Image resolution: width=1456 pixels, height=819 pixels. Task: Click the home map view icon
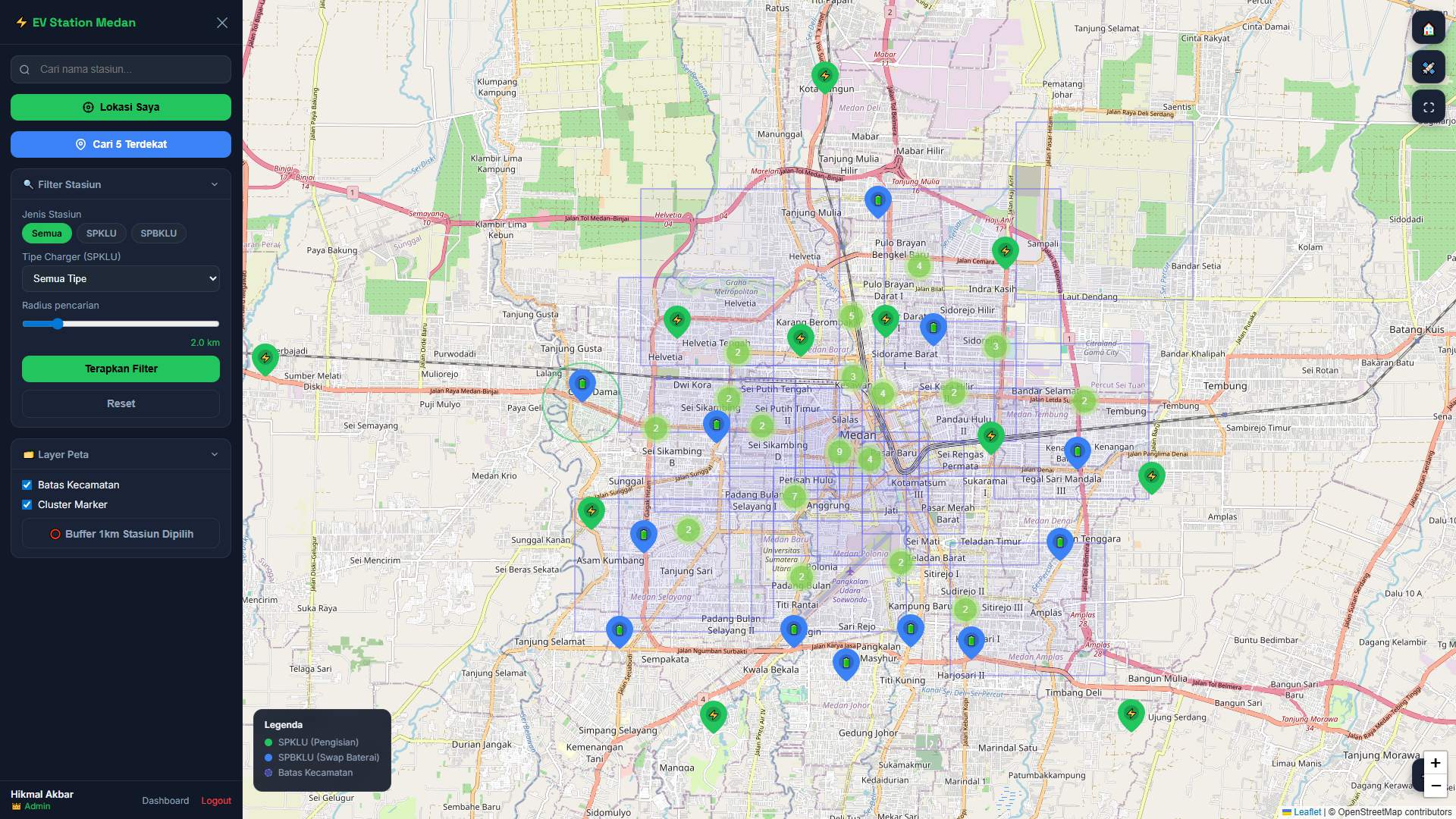click(x=1429, y=29)
